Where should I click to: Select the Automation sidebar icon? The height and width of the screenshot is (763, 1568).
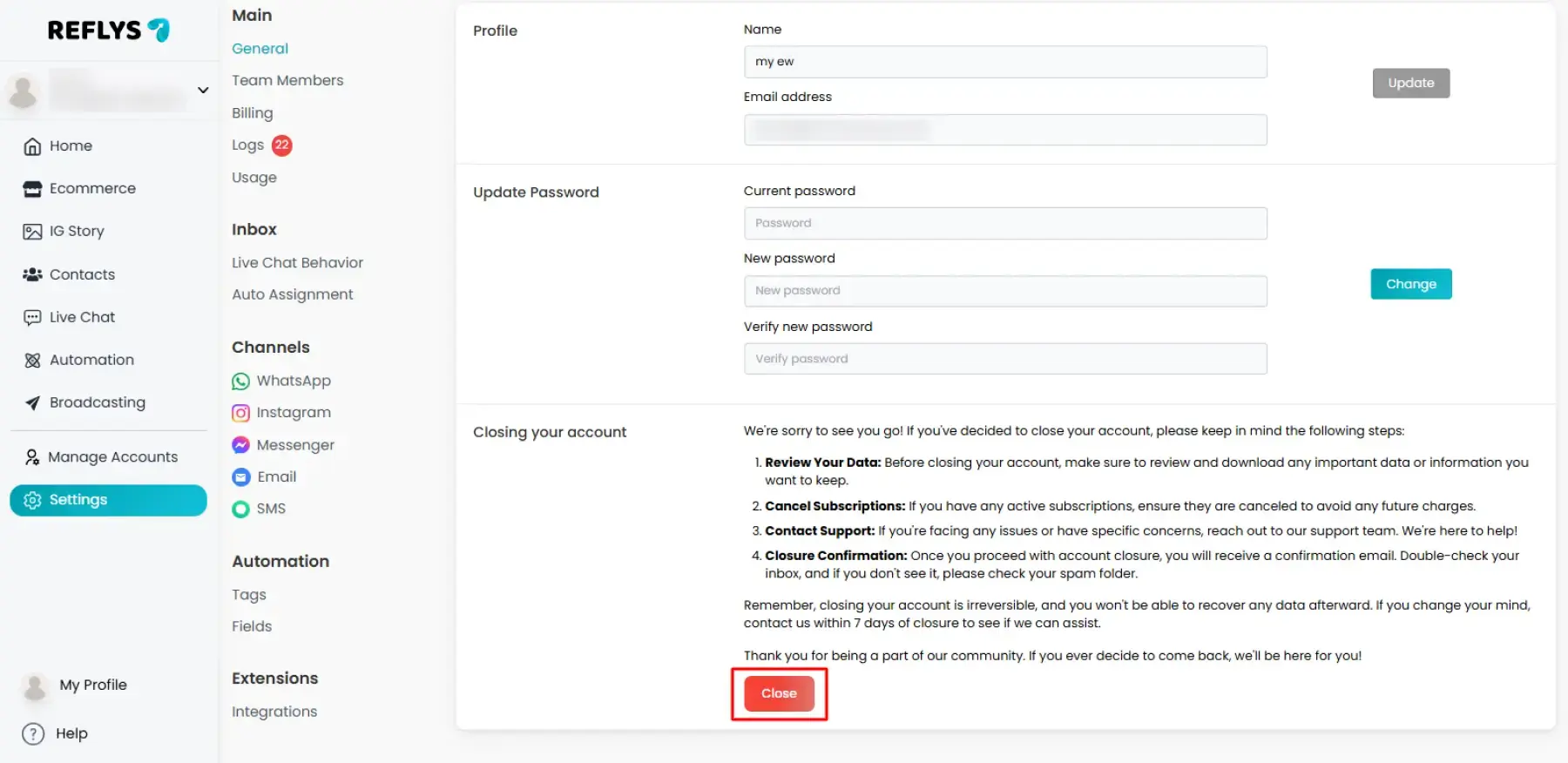pos(32,360)
